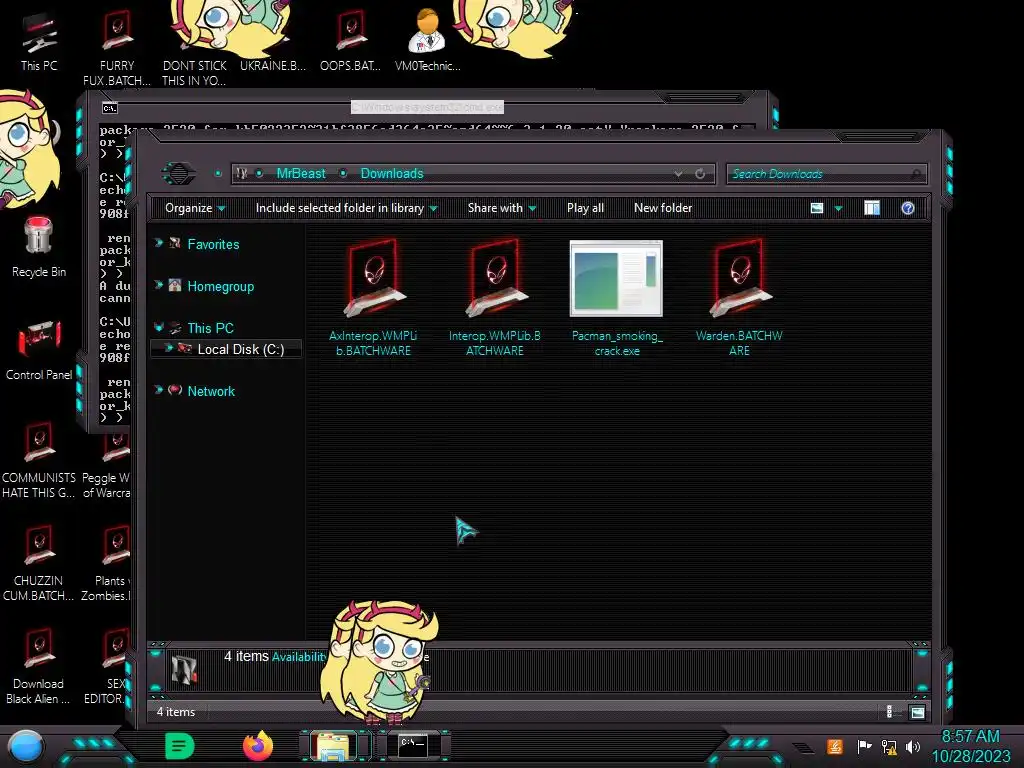Viewport: 1024px width, 768px height.
Task: Open This PC desktop icon
Action: (x=39, y=41)
